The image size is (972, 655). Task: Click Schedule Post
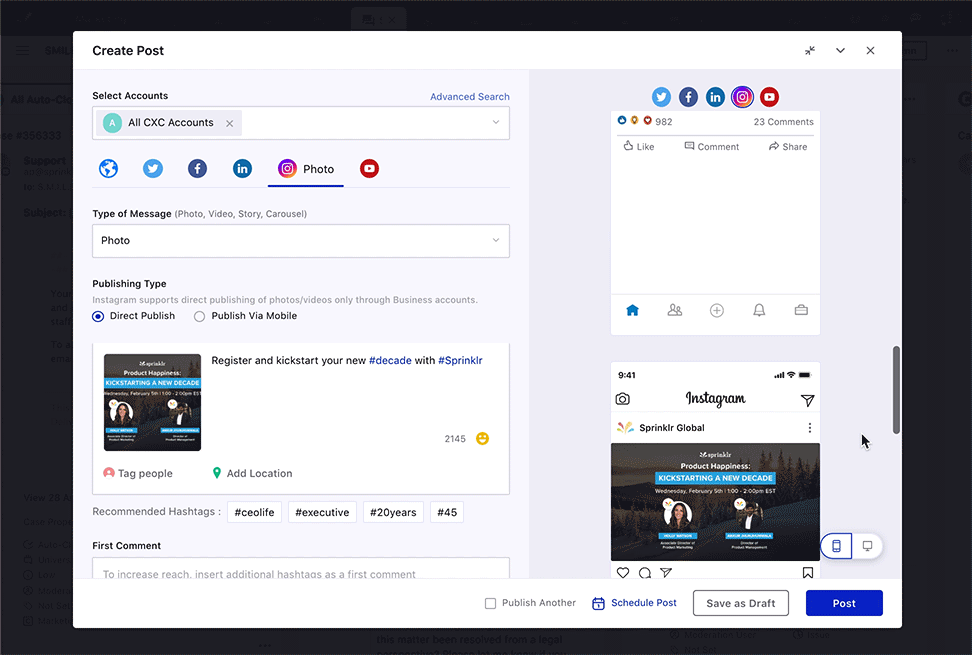pos(635,603)
